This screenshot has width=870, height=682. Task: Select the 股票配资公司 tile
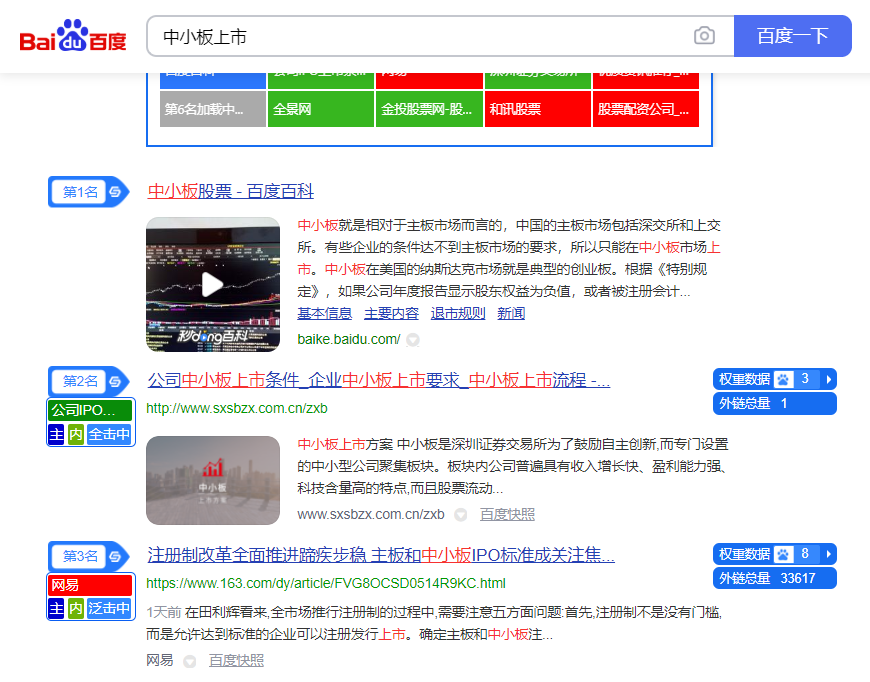click(646, 109)
